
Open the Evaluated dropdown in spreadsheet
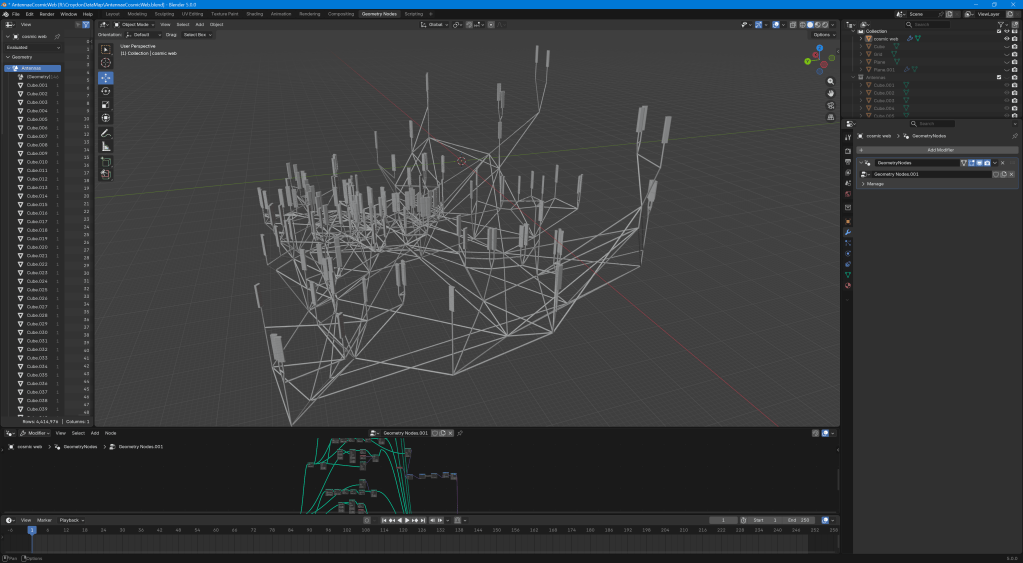click(x=33, y=48)
